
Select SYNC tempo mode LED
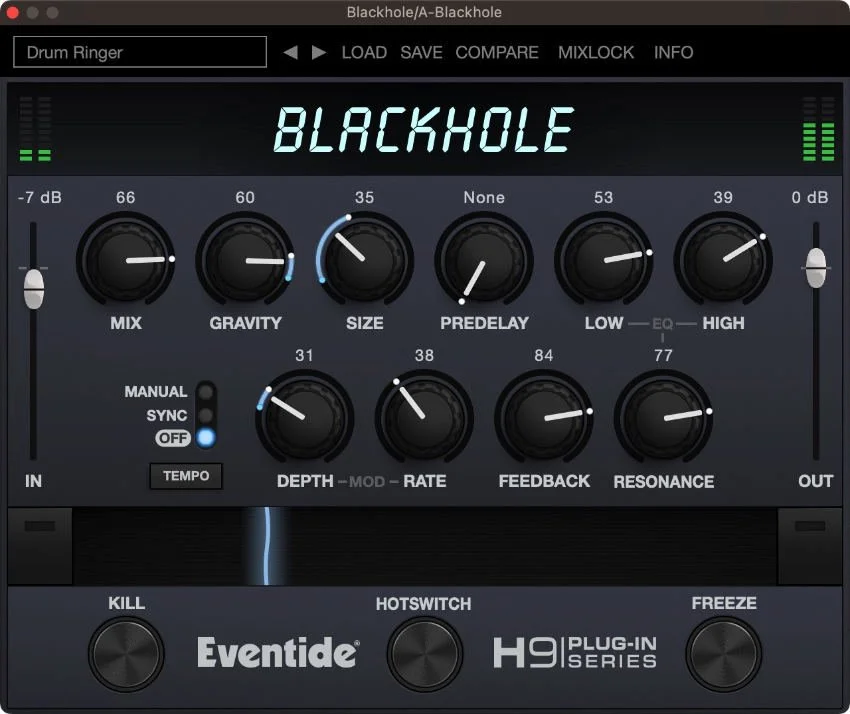205,415
